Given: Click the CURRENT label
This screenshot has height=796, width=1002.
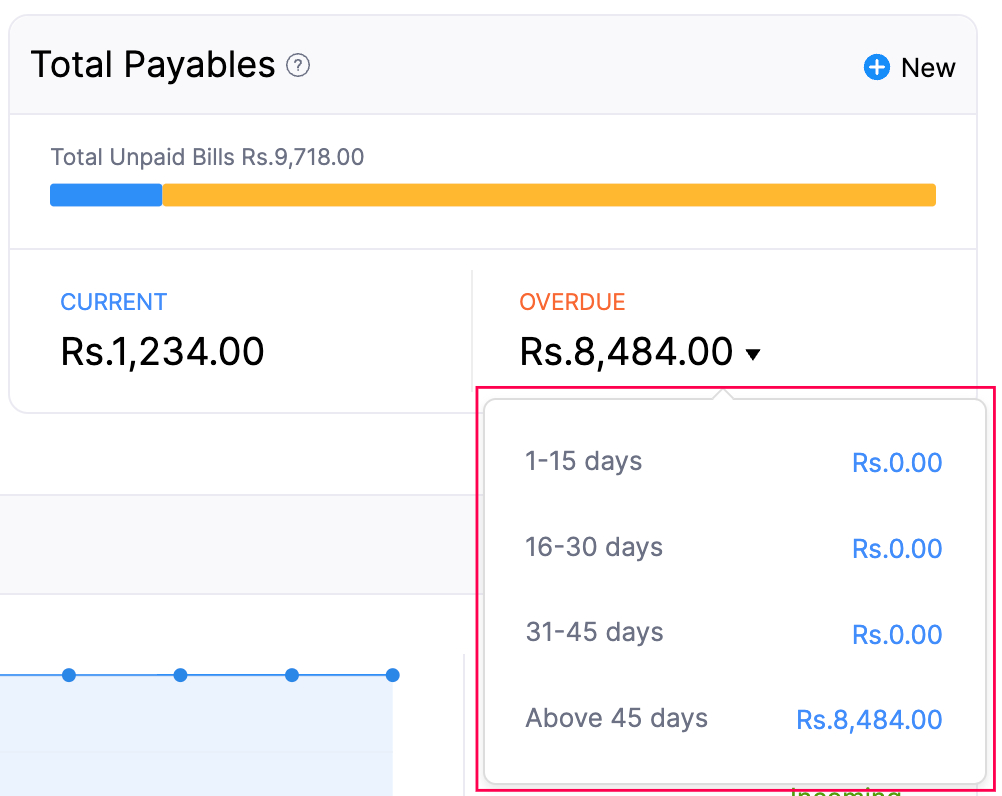Looking at the screenshot, I should pyautogui.click(x=114, y=303).
